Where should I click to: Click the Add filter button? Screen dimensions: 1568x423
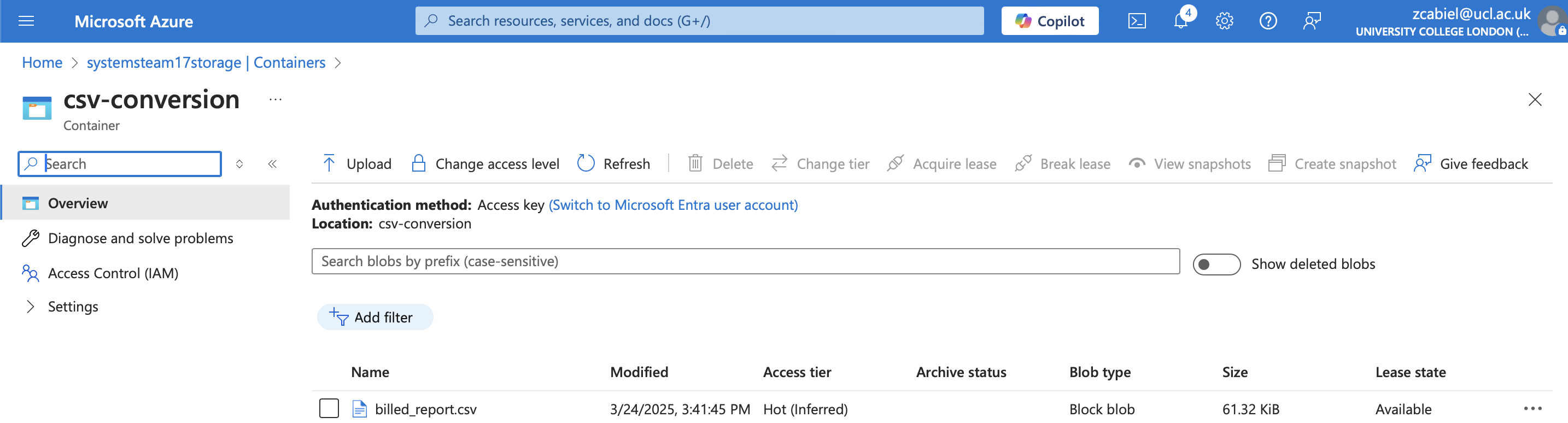point(375,317)
